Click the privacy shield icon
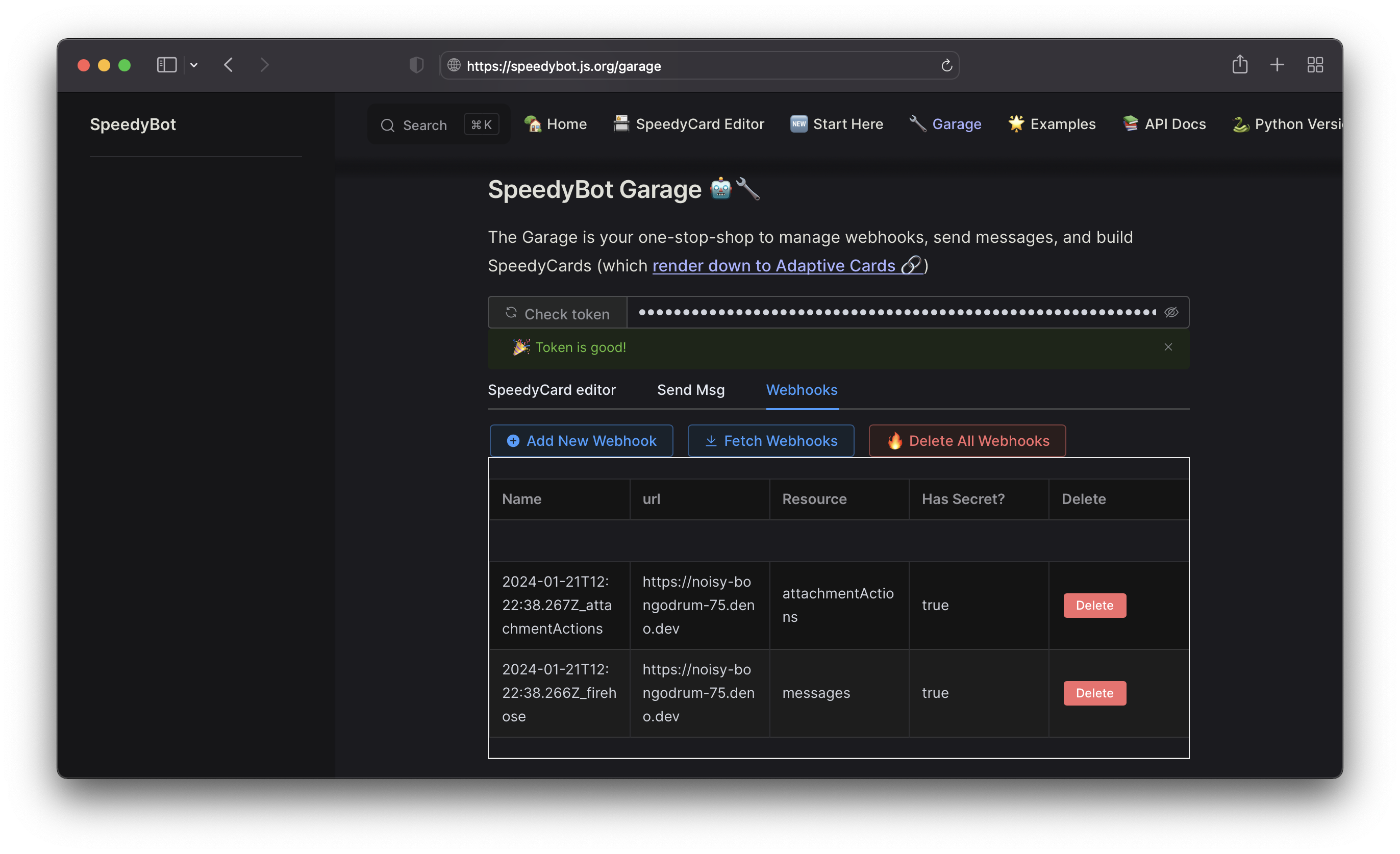Viewport: 1400px width, 854px height. 416,65
